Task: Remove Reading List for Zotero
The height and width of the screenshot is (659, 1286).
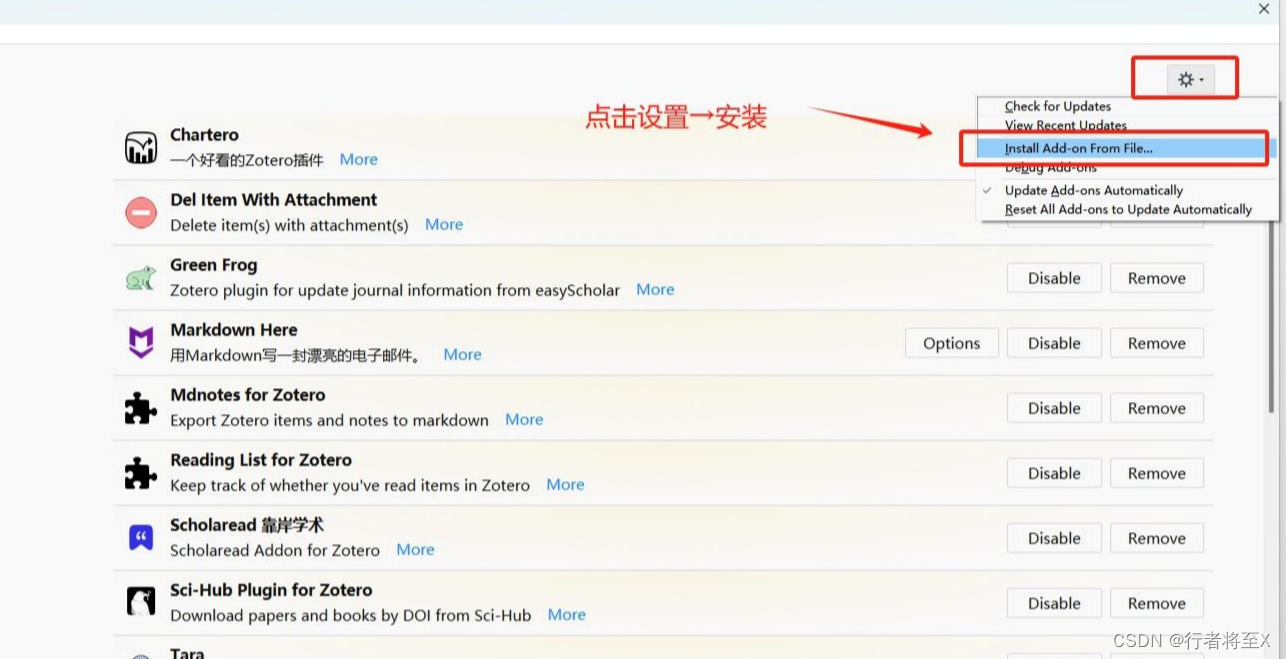Action: 1157,473
